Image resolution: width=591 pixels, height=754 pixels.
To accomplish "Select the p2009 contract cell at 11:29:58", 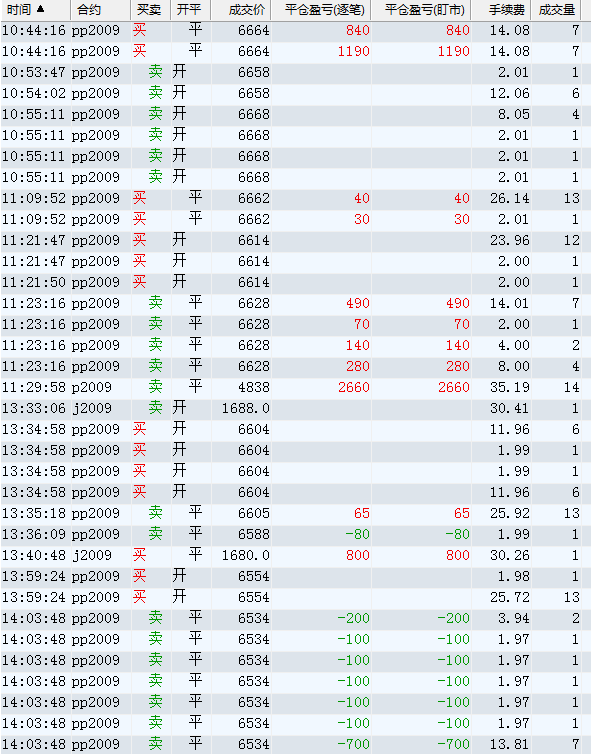I will click(x=92, y=387).
